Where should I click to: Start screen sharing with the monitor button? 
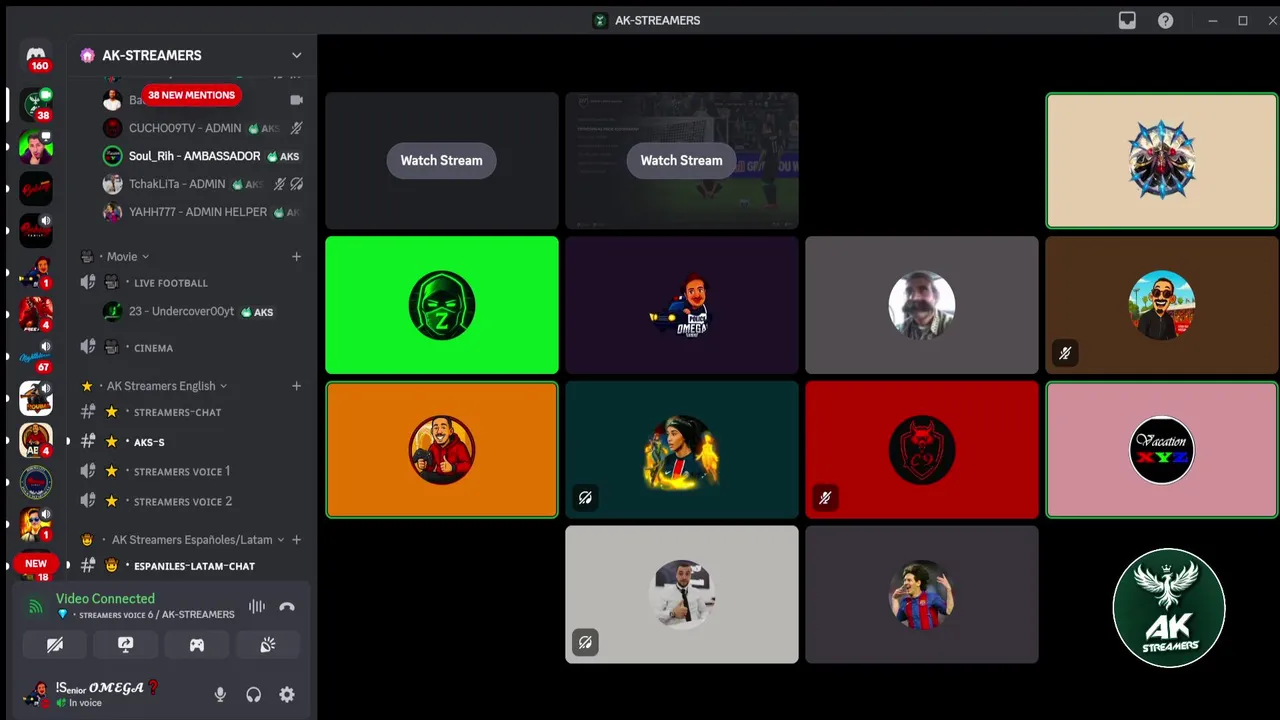pos(126,645)
